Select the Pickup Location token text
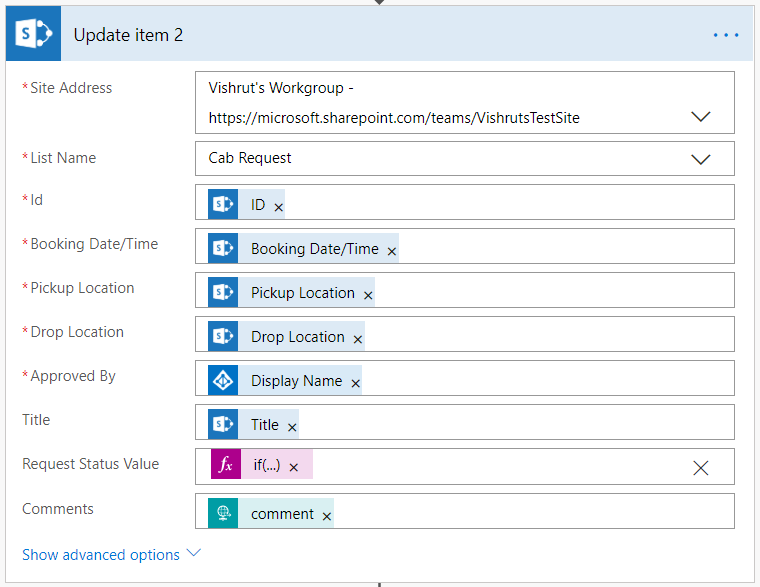 coord(302,293)
